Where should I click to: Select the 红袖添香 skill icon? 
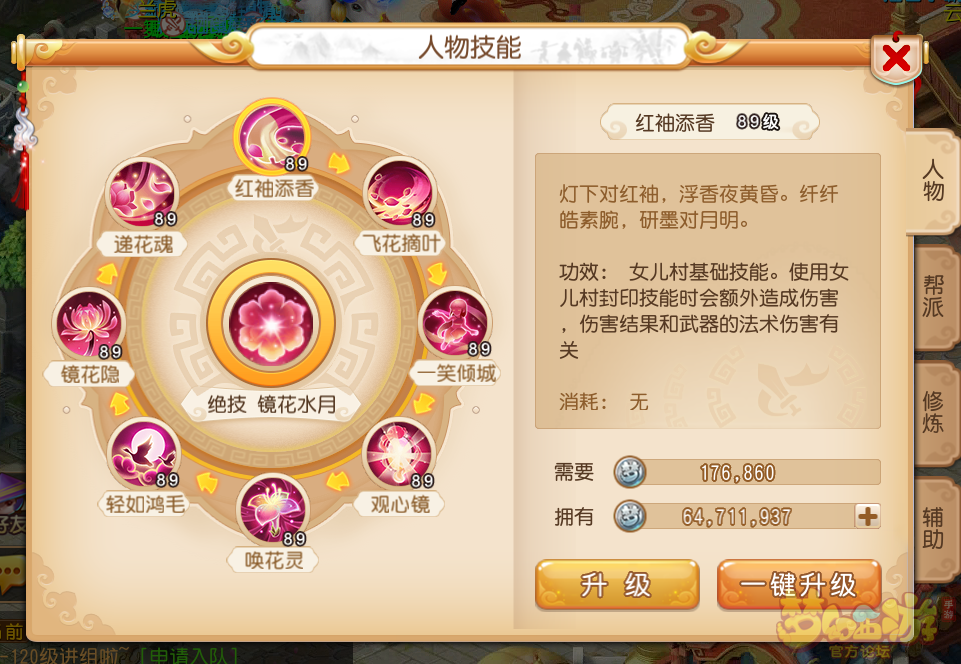(x=272, y=137)
